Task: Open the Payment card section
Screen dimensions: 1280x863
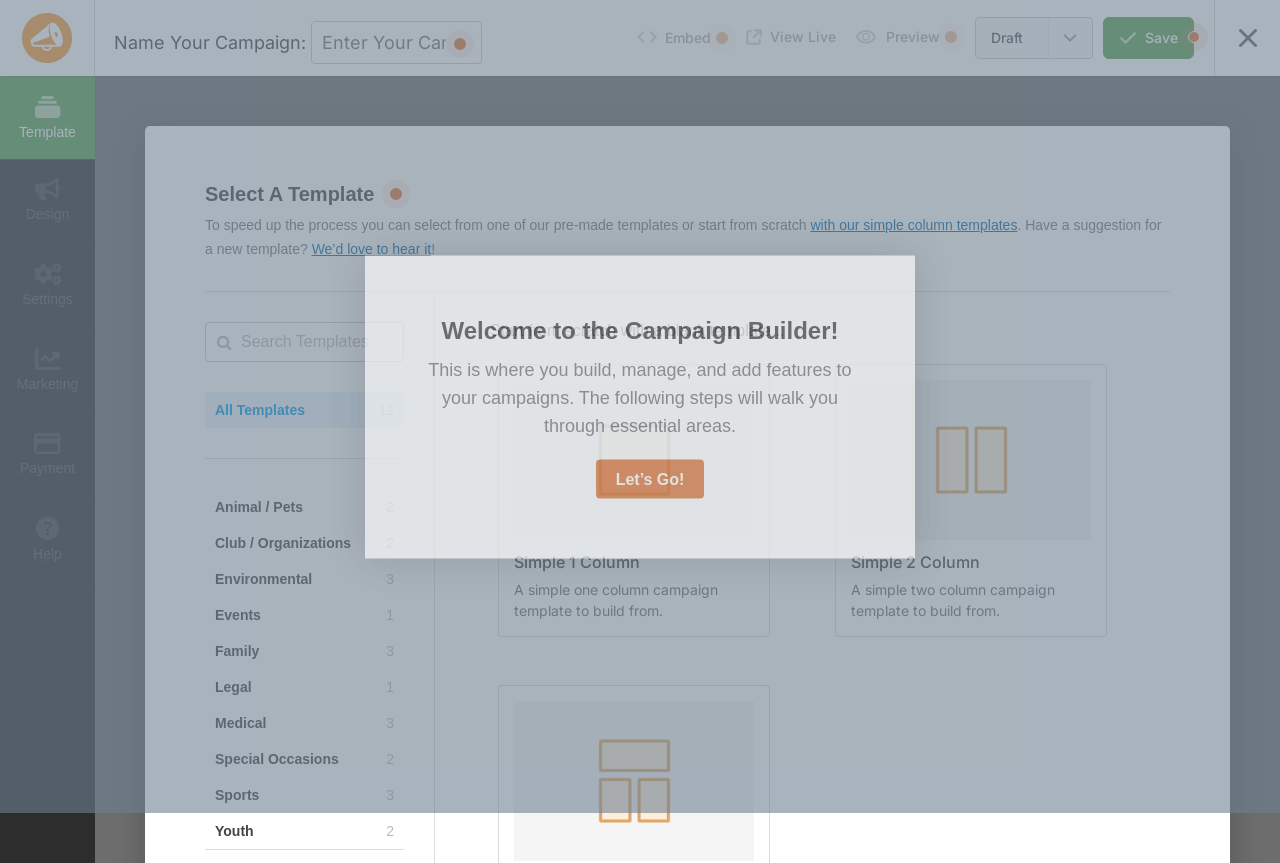Action: coord(47,454)
